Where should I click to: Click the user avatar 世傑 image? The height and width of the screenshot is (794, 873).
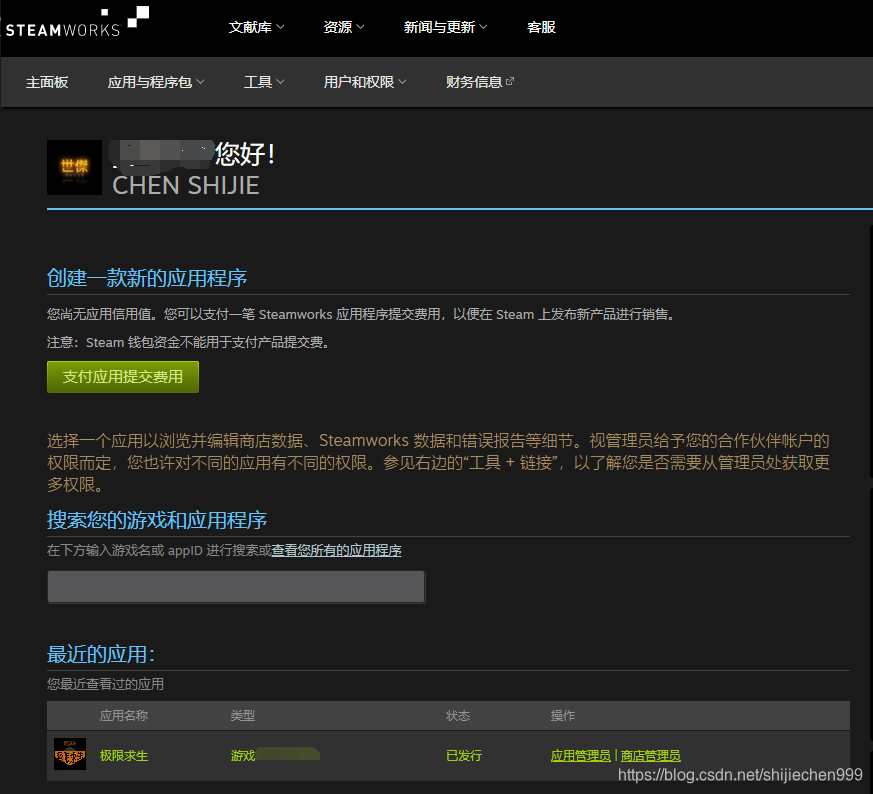pos(74,167)
